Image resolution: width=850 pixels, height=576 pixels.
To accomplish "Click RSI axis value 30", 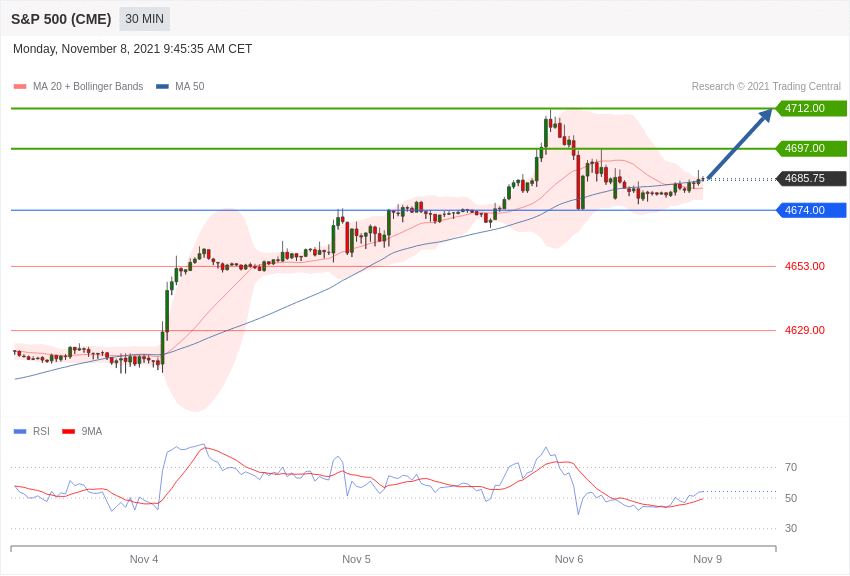I will [x=791, y=528].
